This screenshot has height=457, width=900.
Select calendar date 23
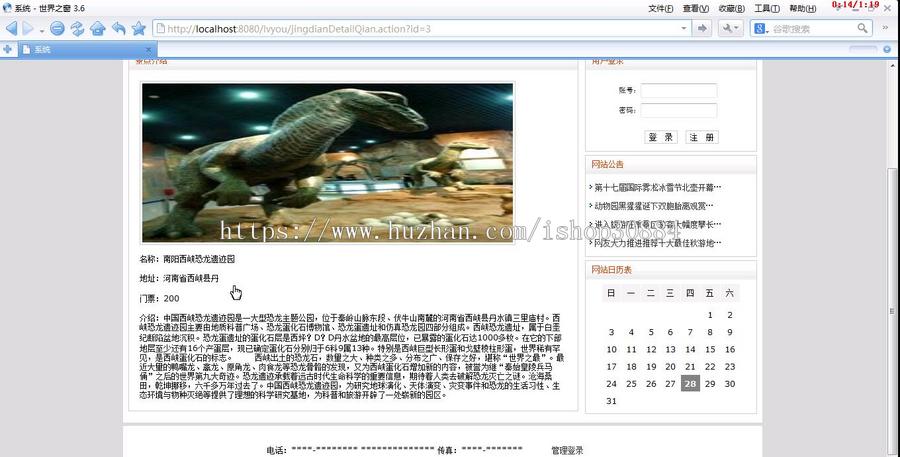[730, 366]
